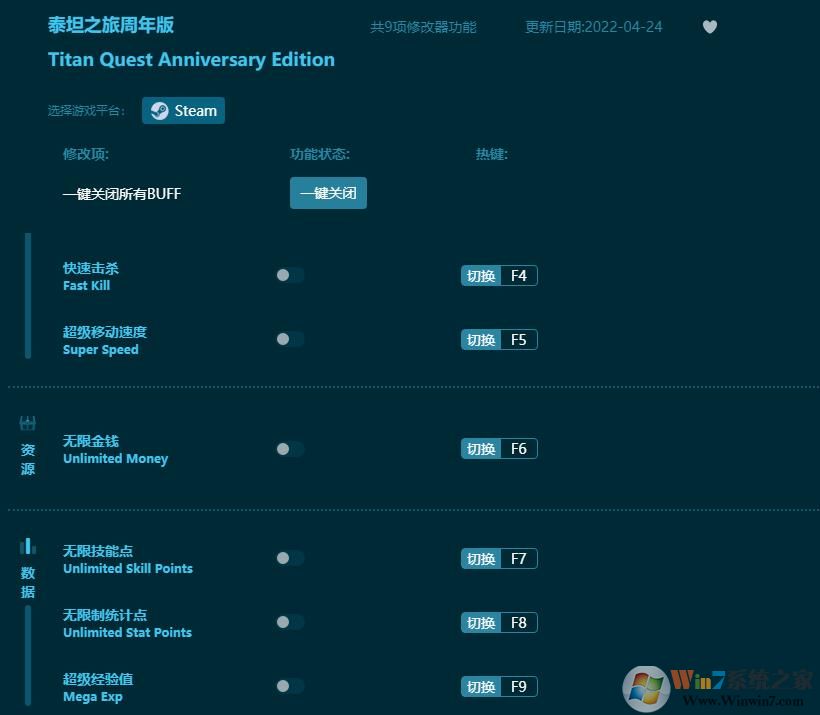This screenshot has width=820, height=715.
Task: Click the F8 hotkey field
Action: (519, 622)
